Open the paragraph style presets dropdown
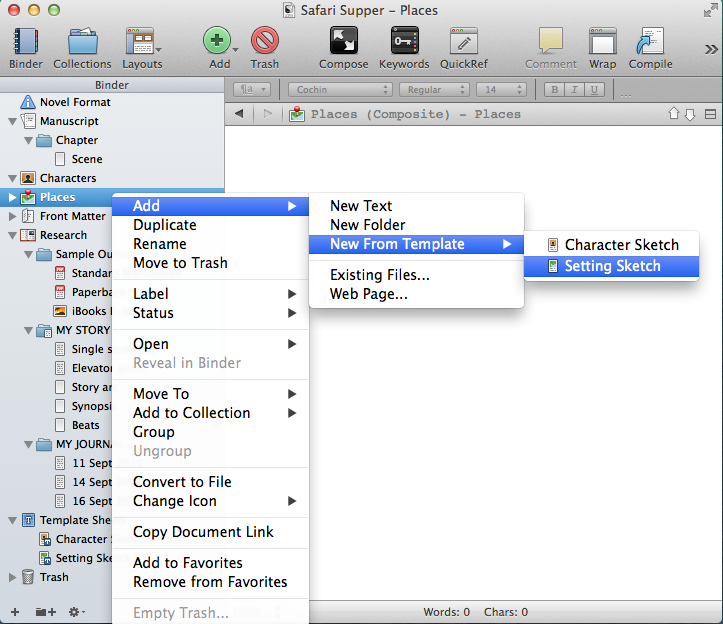Viewport: 723px width, 624px height. coord(252,89)
